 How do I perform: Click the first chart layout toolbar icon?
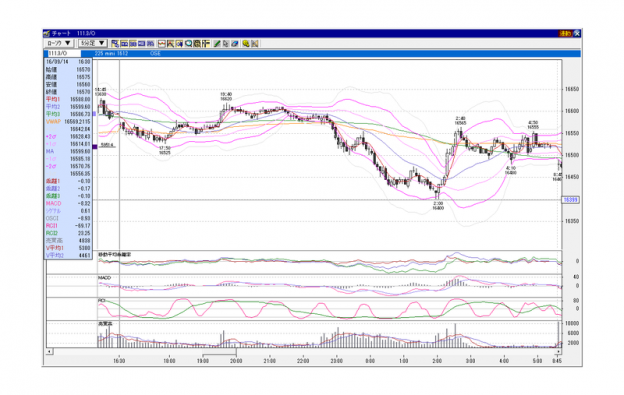[x=115, y=43]
